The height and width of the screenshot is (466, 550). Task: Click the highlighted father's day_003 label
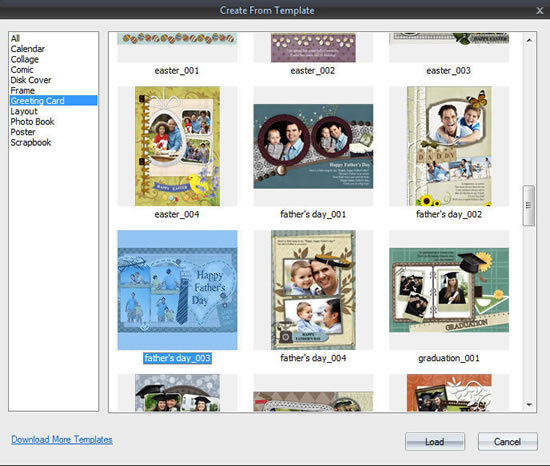point(177,358)
